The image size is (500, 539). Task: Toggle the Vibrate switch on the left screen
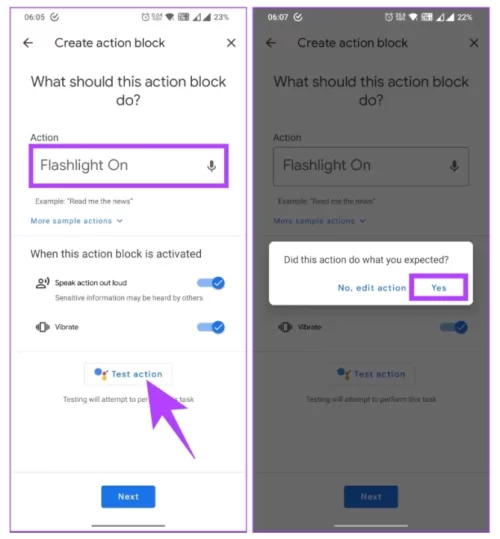click(x=211, y=327)
